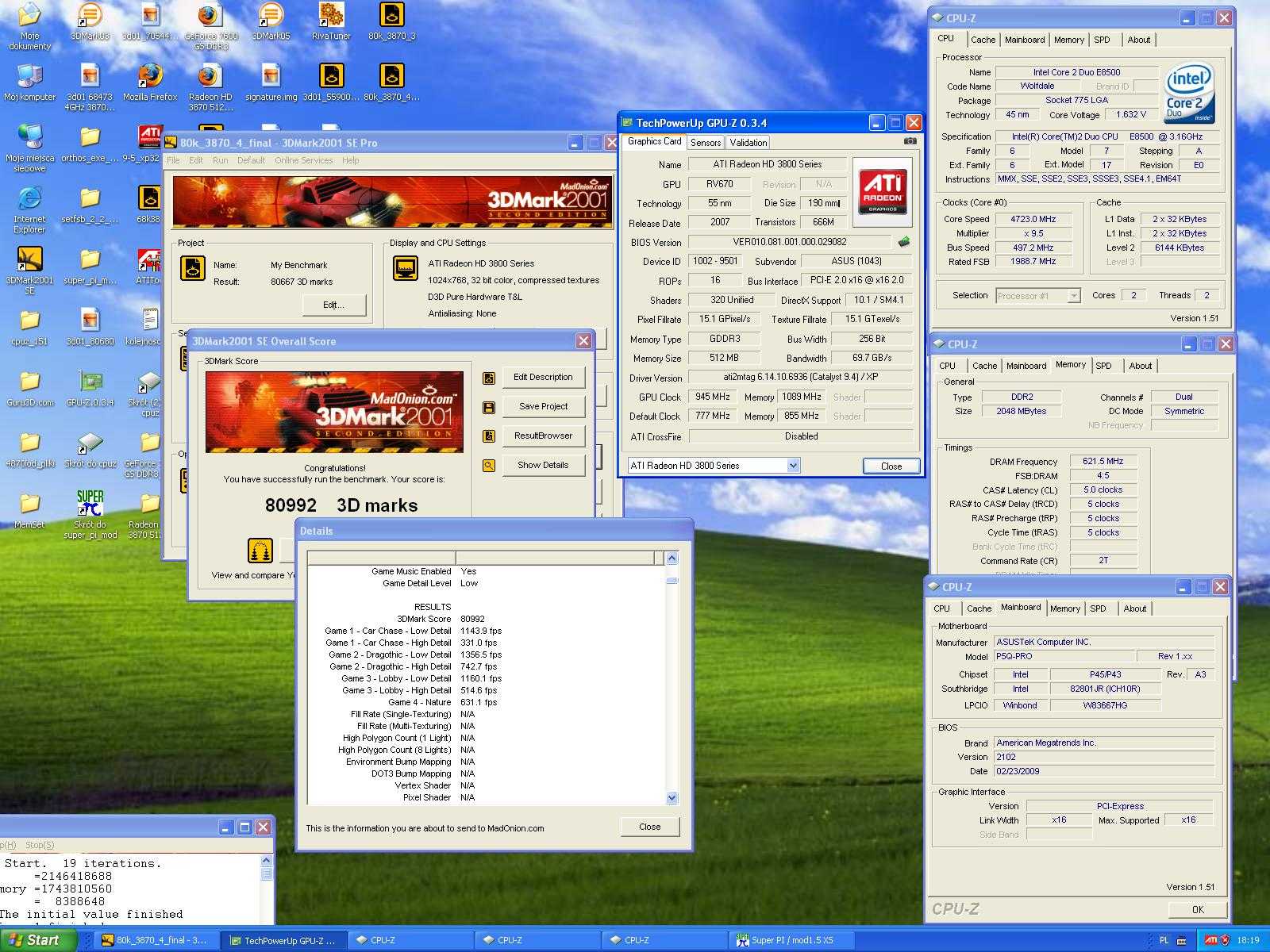This screenshot has height=952, width=1270.
Task: Switch to Super PI / mod1.5 XS taskbar button
Action: [x=791, y=941]
